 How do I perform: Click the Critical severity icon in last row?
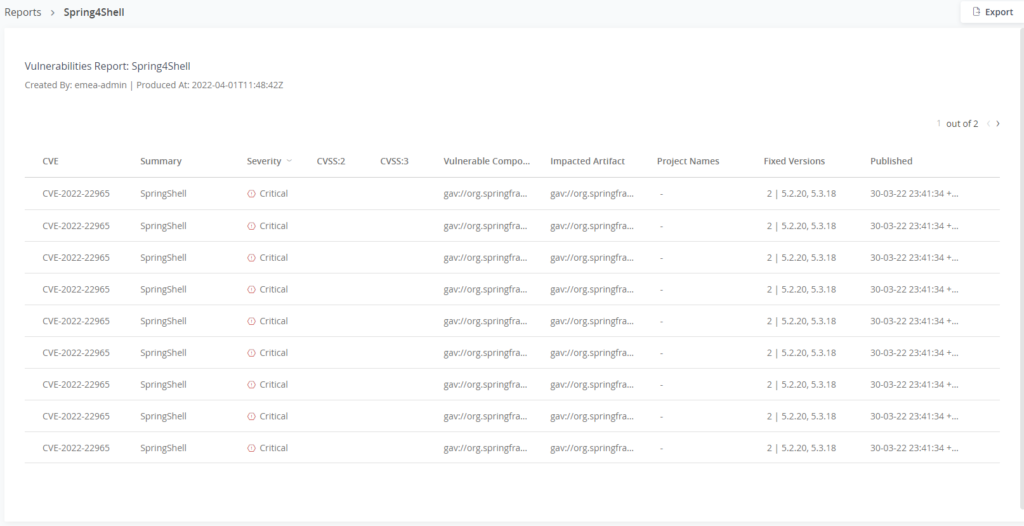pyautogui.click(x=251, y=448)
